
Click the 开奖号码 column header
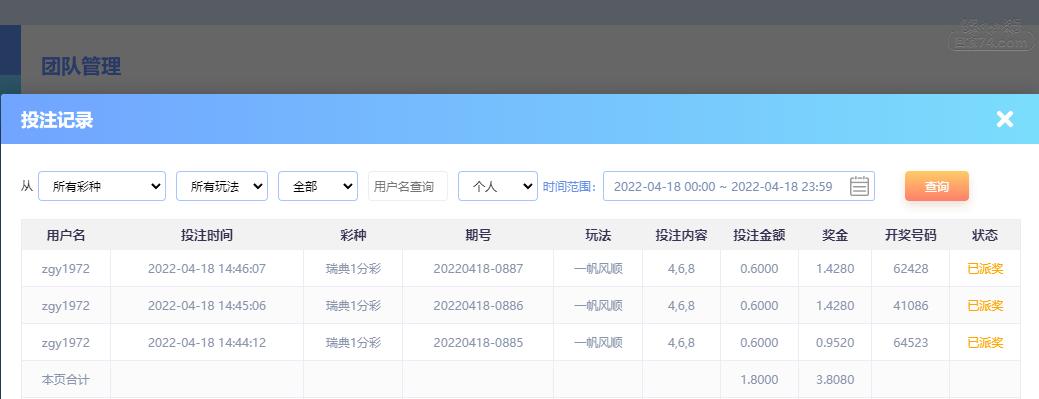coord(910,235)
